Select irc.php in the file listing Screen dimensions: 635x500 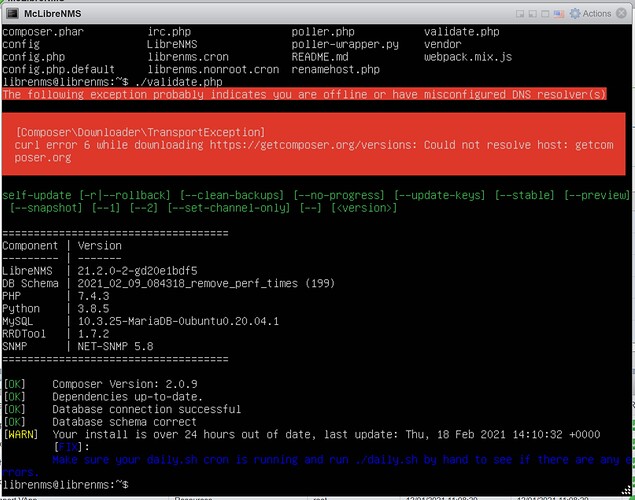pos(169,32)
